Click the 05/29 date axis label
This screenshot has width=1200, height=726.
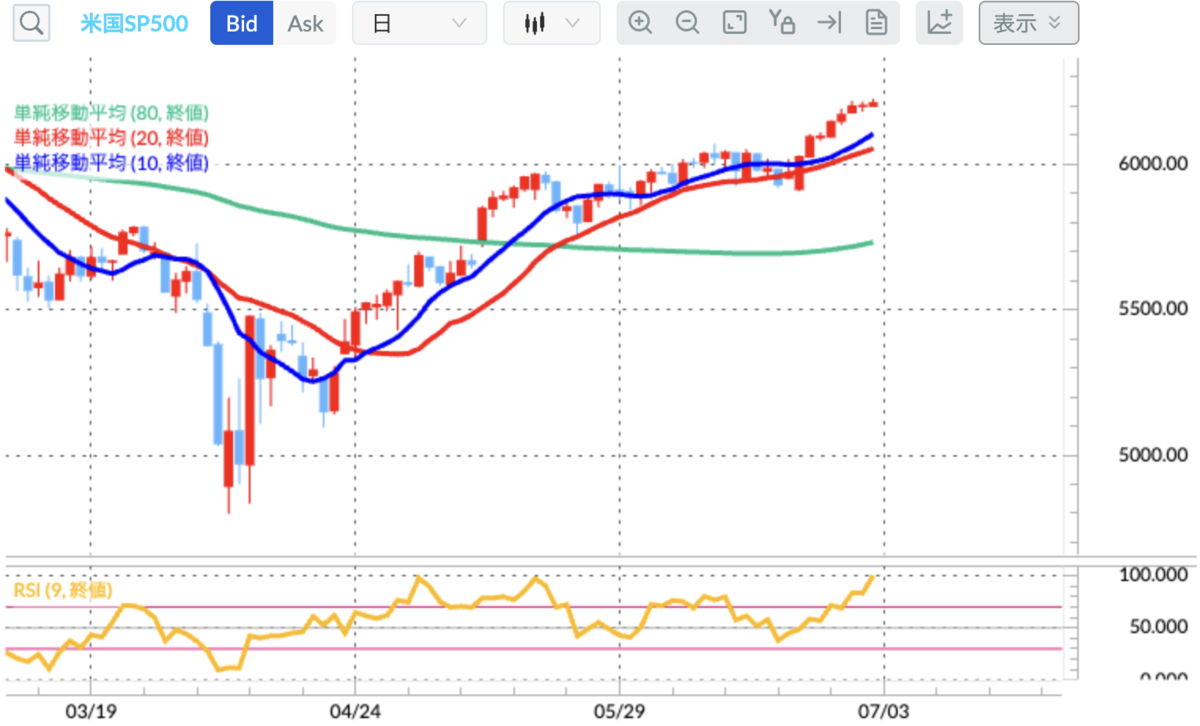tap(619, 711)
